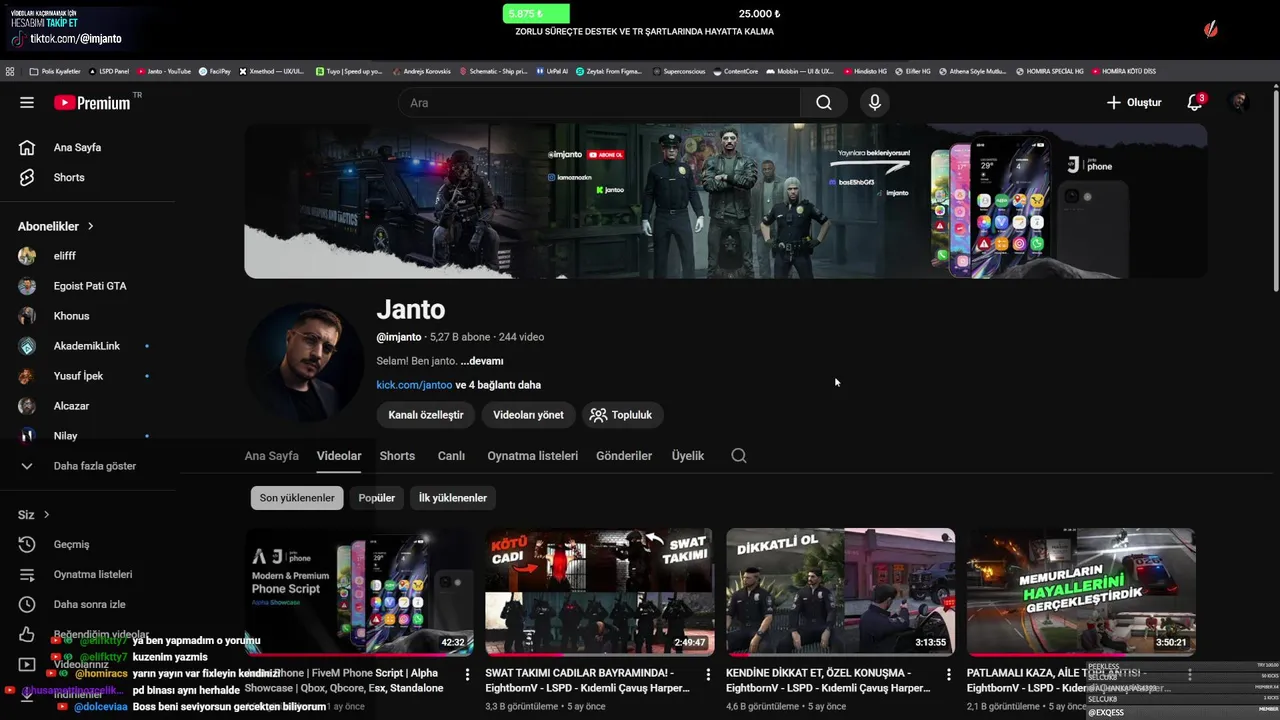Expand the Siz section

click(34, 514)
